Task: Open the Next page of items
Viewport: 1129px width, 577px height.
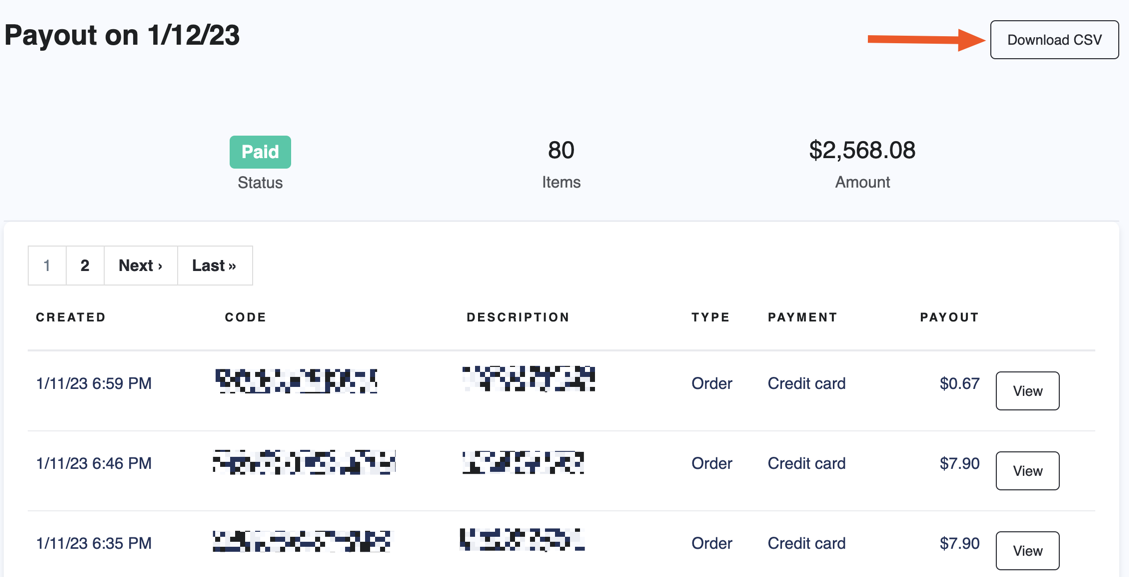Action: pyautogui.click(x=140, y=266)
